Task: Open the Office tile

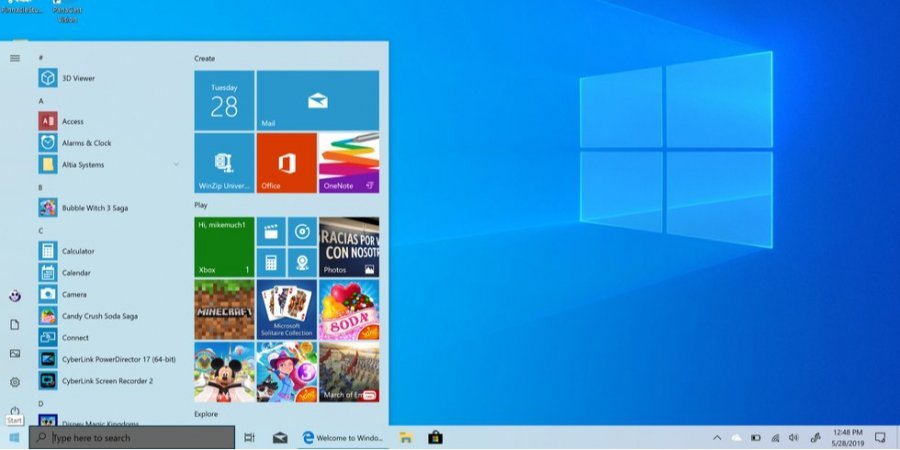Action: (x=286, y=163)
